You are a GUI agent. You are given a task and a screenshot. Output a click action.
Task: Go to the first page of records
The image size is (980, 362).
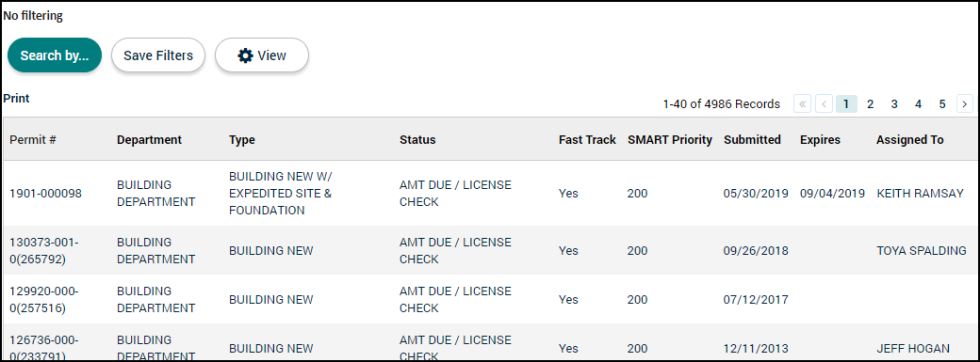pyautogui.click(x=802, y=104)
